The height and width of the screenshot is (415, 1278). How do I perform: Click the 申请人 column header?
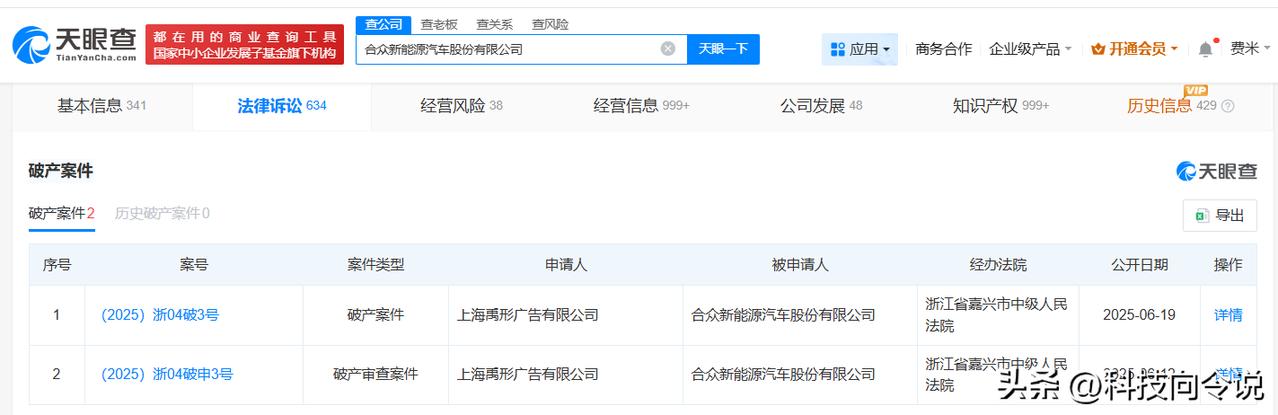[566, 265]
